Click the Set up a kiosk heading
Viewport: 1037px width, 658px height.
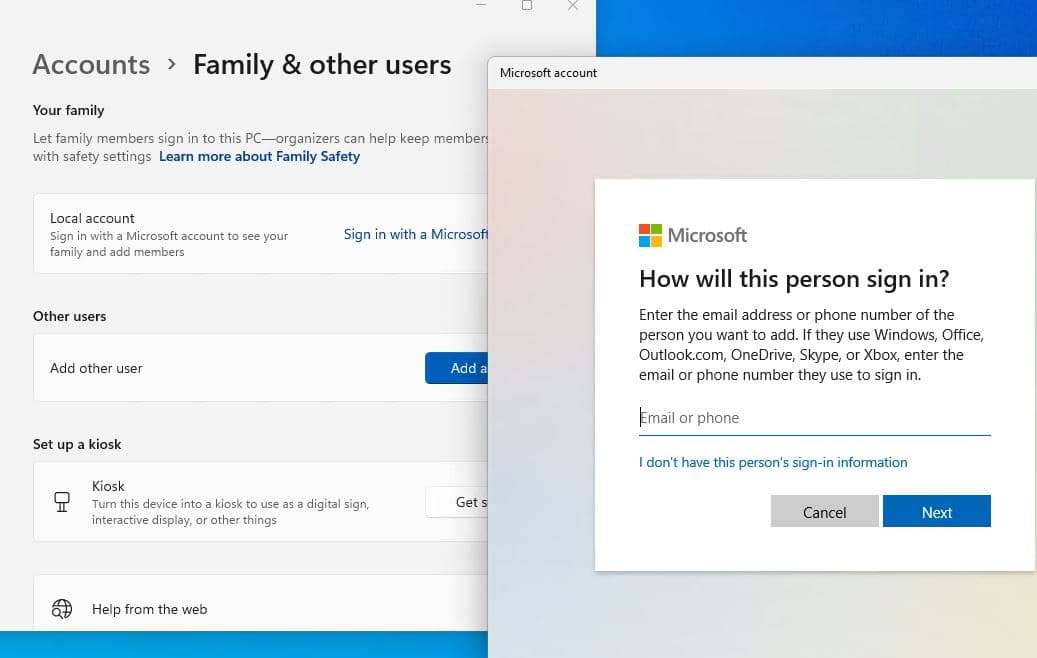(x=77, y=444)
